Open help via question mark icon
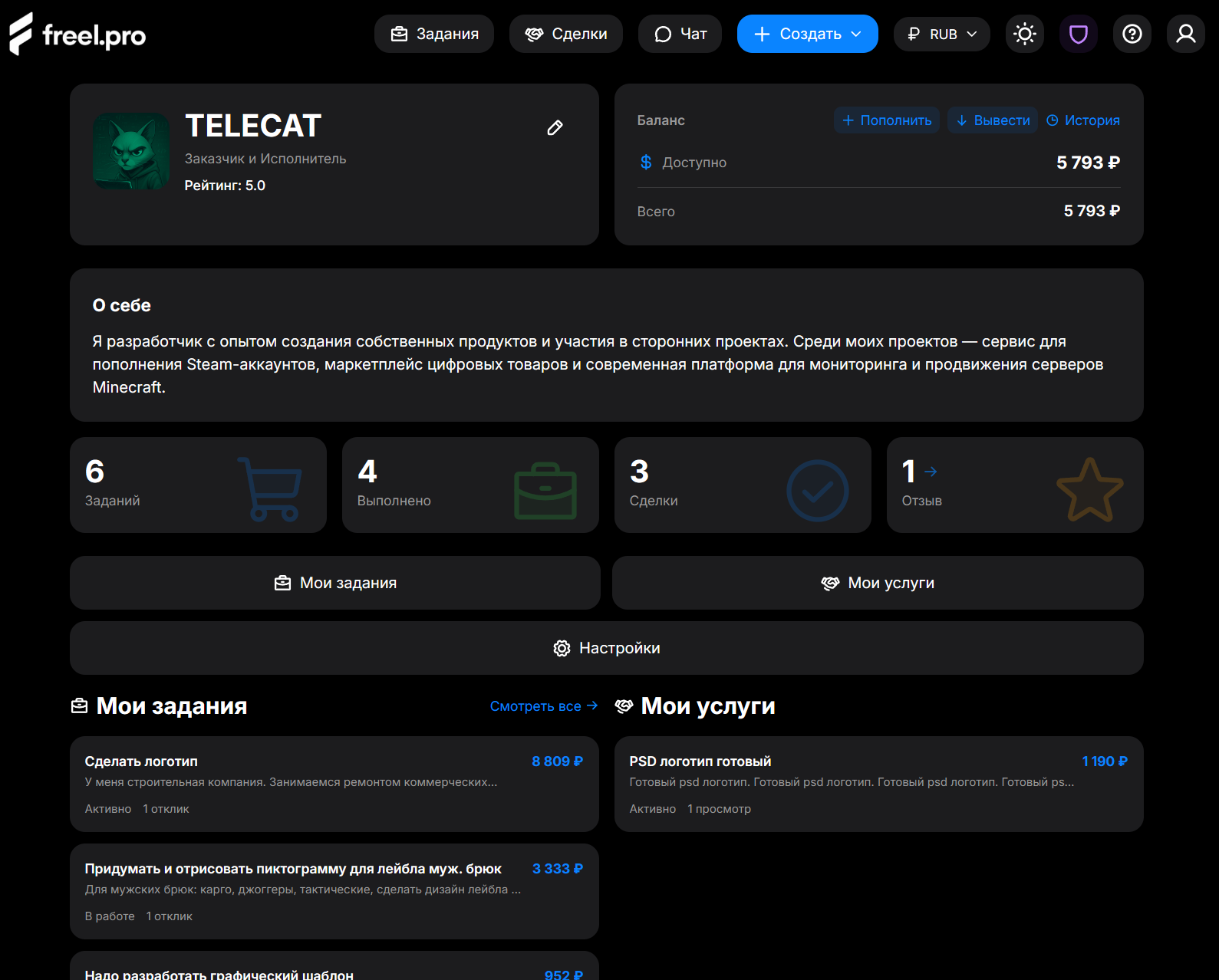Image resolution: width=1219 pixels, height=980 pixels. [1132, 35]
